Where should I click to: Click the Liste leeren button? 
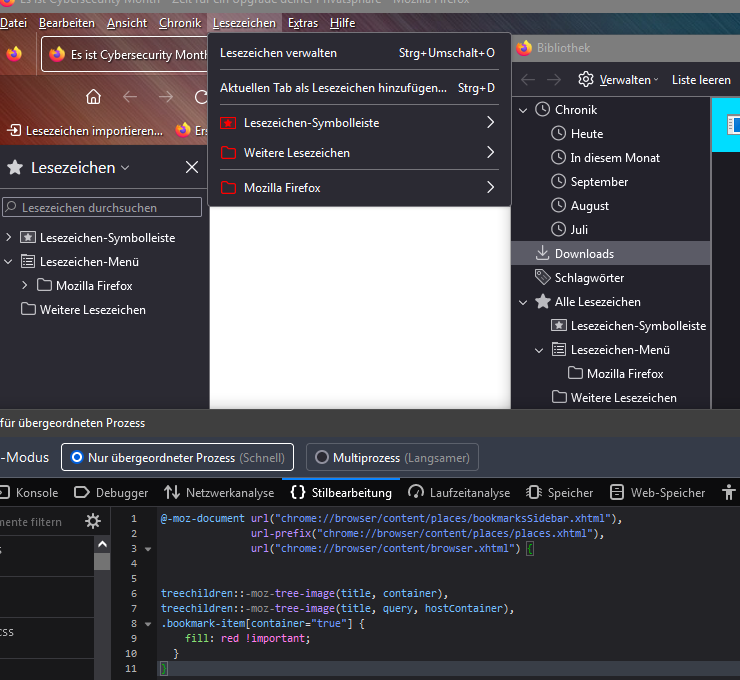tap(700, 79)
